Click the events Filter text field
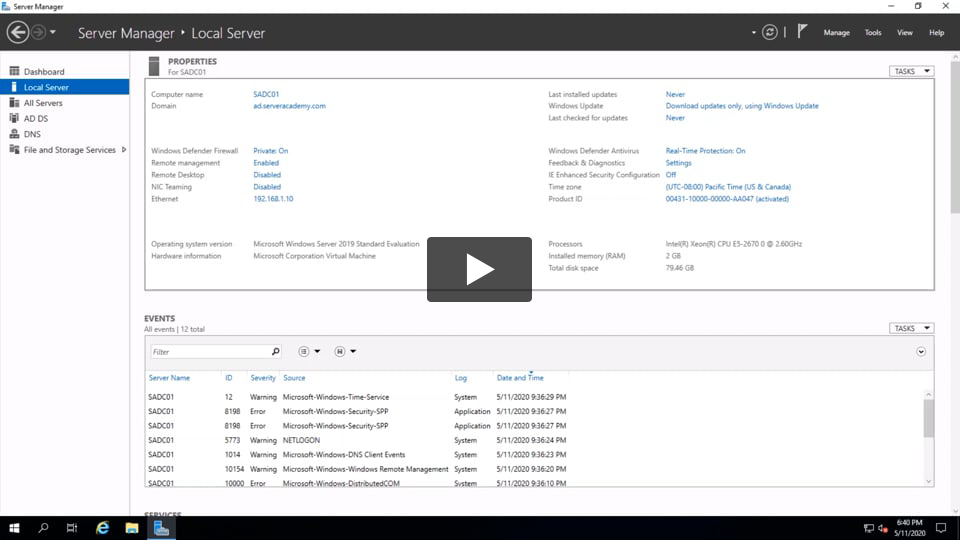Image resolution: width=960 pixels, height=540 pixels. click(x=210, y=352)
